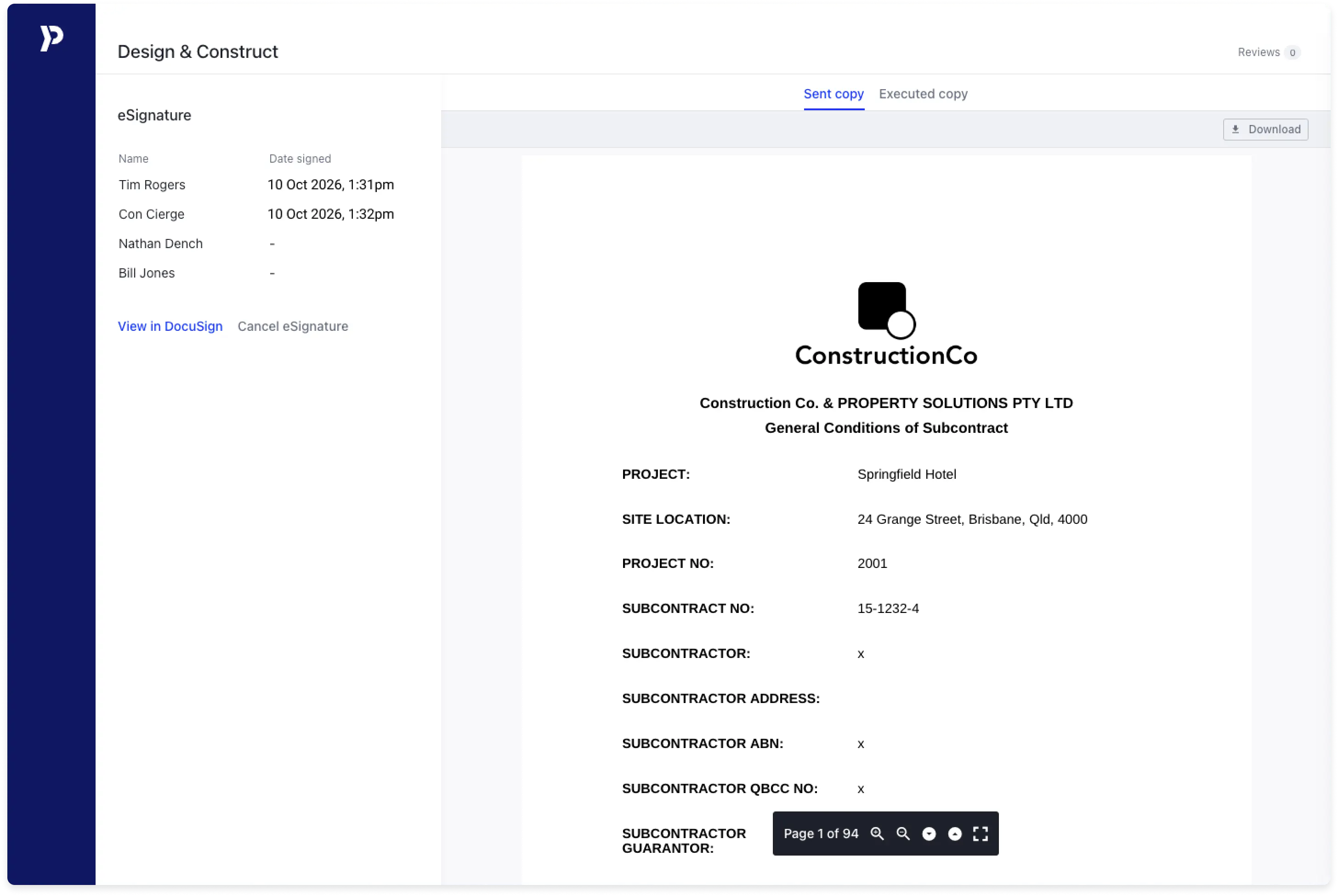This screenshot has height=896, width=1338.
Task: Click the Con Cierge signer name
Action: (151, 214)
